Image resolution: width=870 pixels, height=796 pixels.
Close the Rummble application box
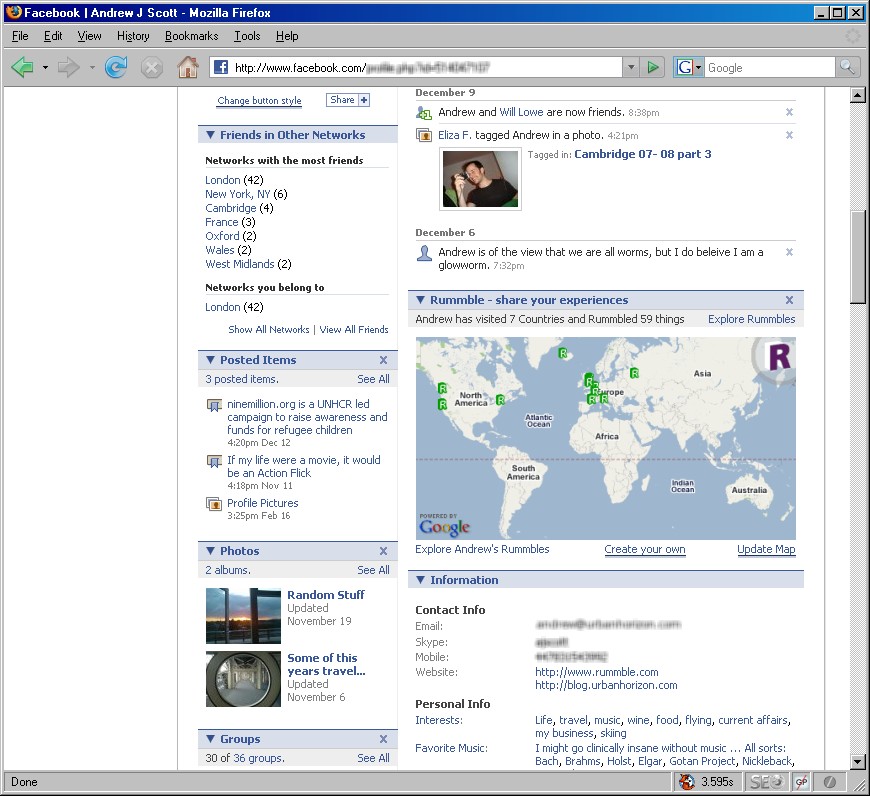(x=789, y=300)
